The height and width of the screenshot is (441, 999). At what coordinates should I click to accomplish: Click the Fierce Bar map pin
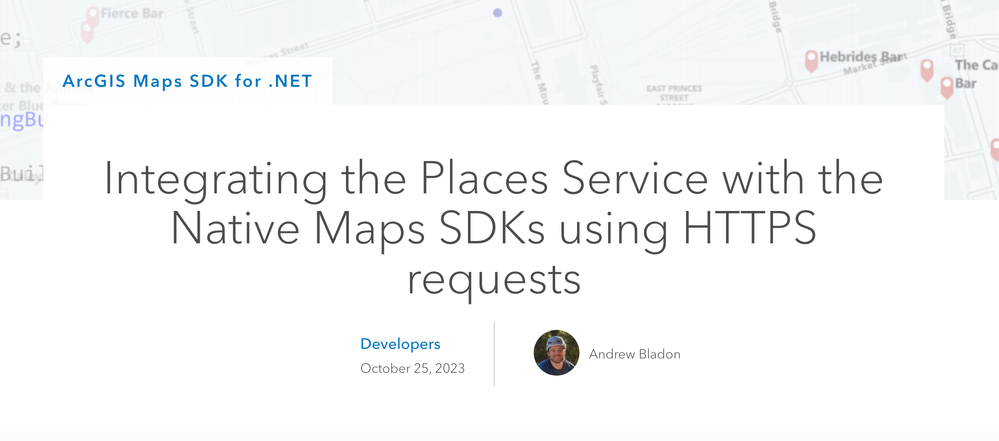93,17
